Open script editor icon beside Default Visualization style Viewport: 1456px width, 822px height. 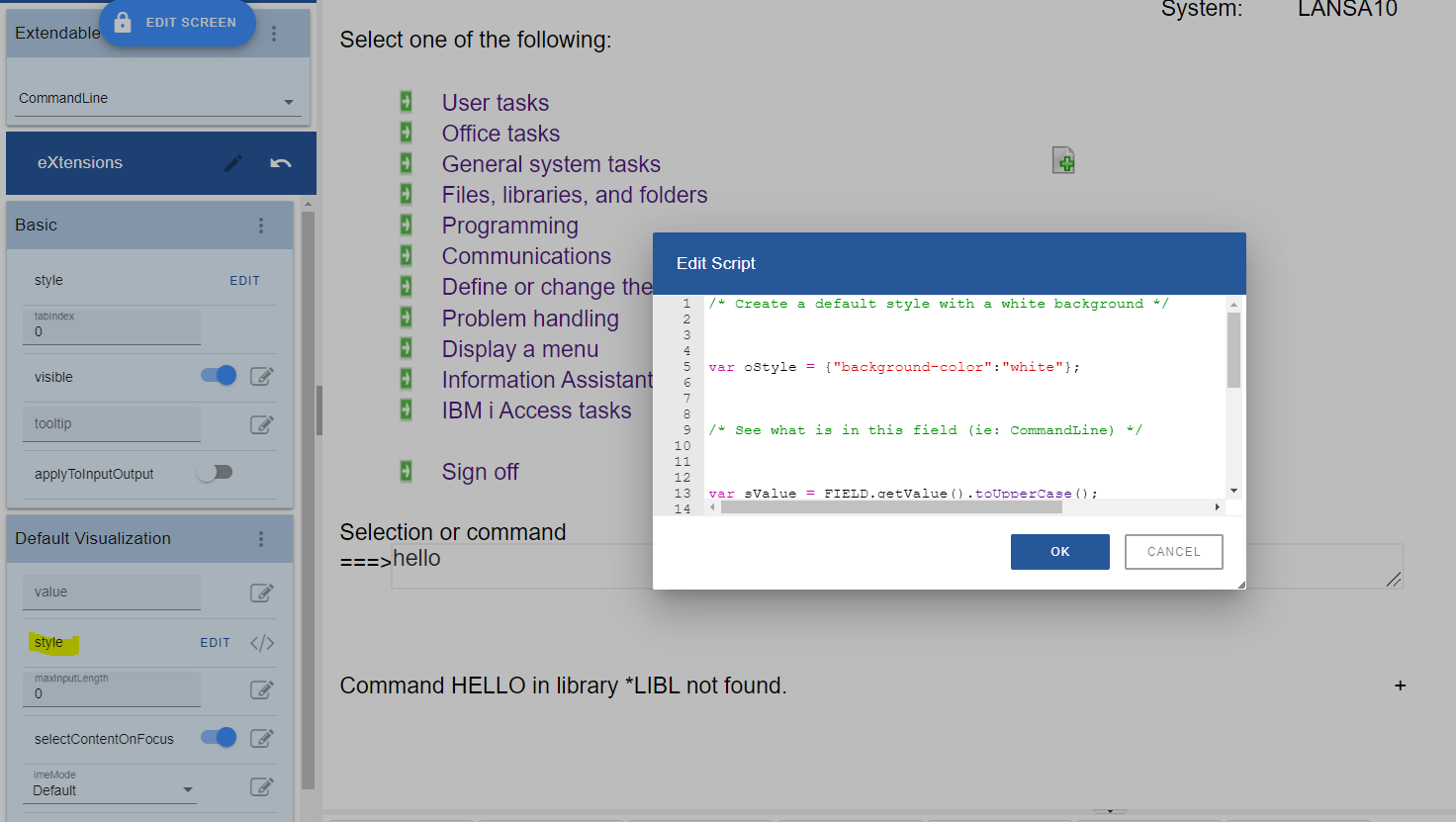pos(262,643)
